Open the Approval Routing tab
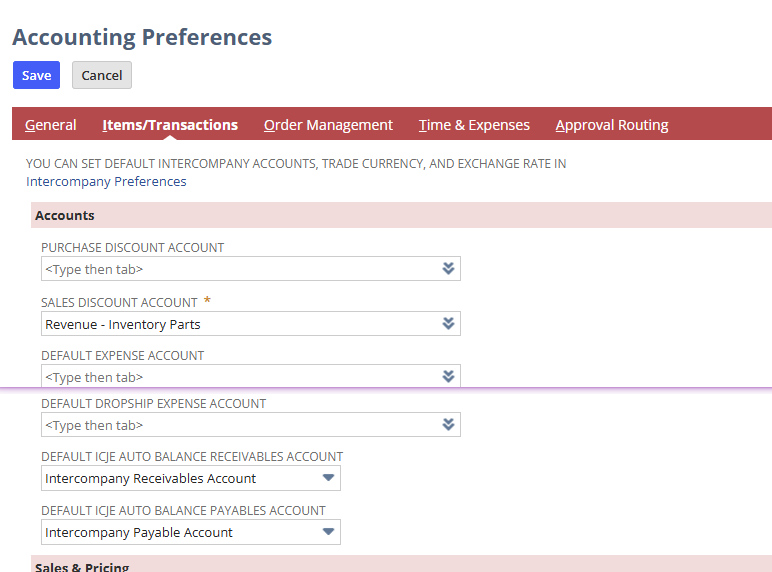 click(x=612, y=125)
